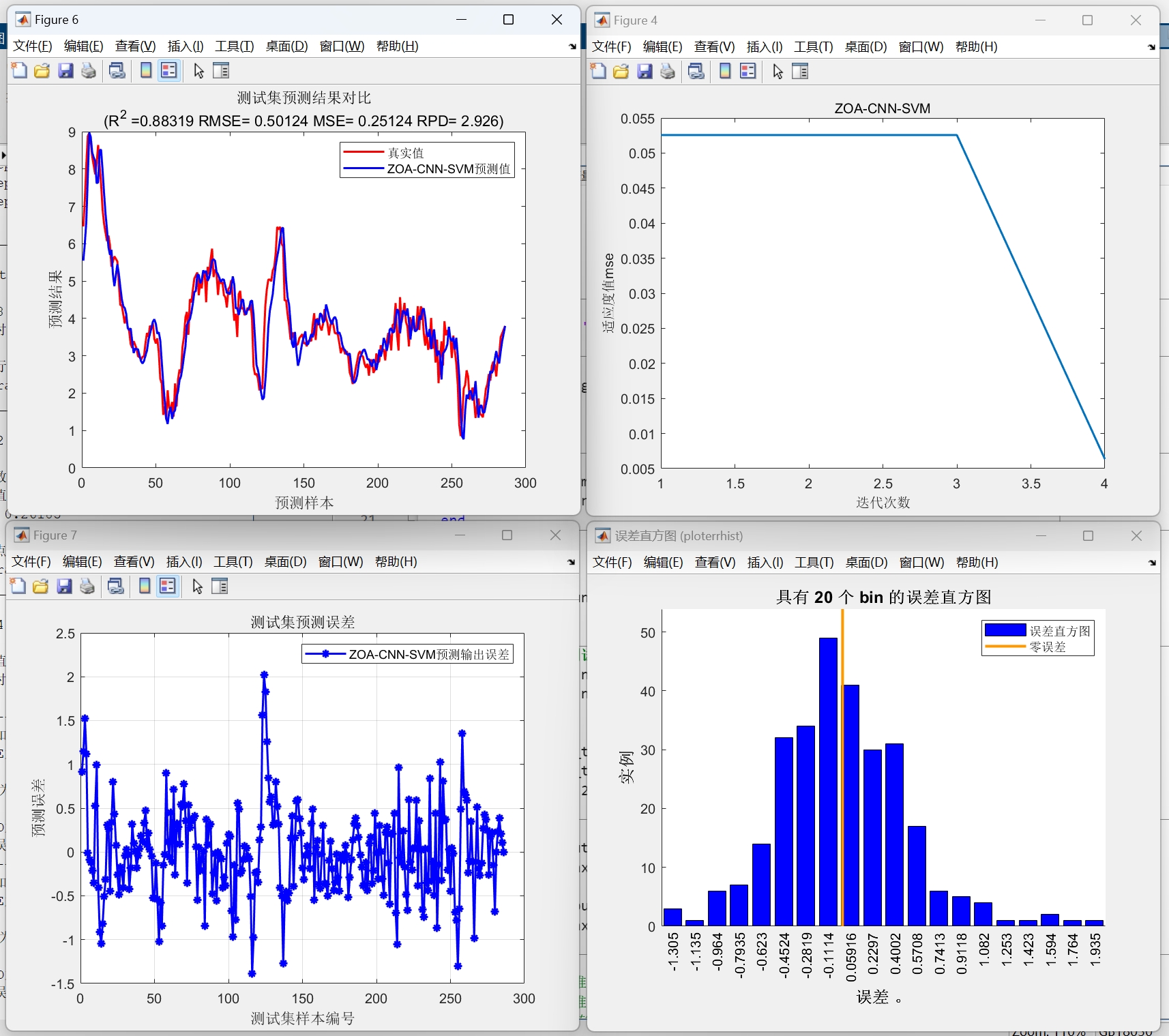1169x1036 pixels.
Task: Select the edit-plot arrow tool in Figure 7
Action: point(196,586)
